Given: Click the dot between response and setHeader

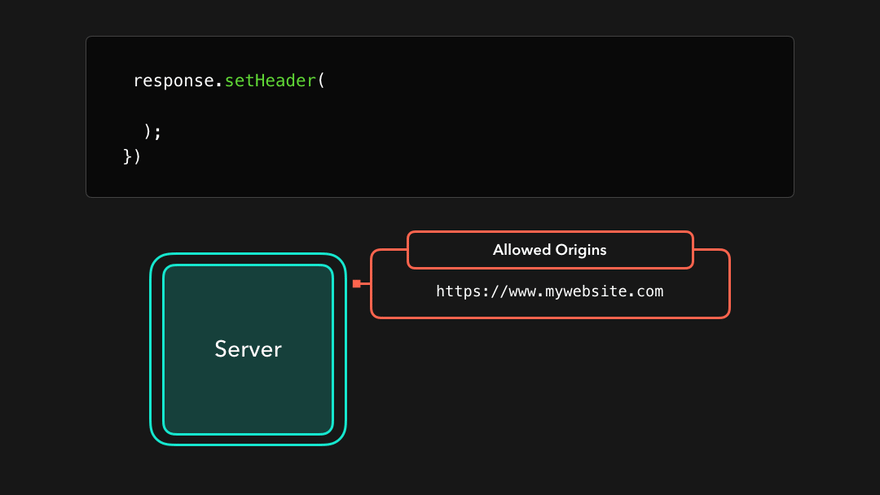Looking at the screenshot, I should click(218, 82).
